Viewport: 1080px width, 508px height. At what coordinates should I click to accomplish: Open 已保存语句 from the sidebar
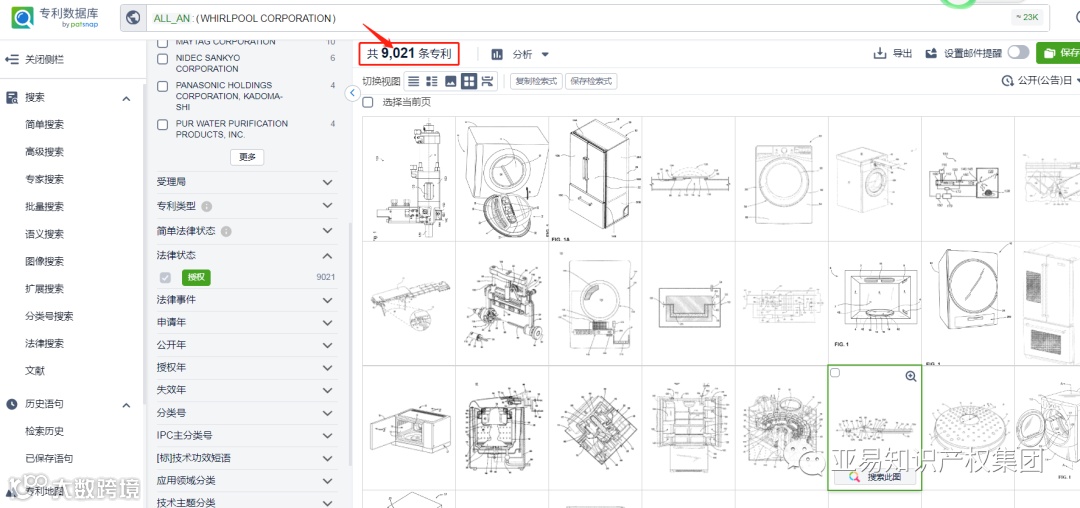(50, 458)
